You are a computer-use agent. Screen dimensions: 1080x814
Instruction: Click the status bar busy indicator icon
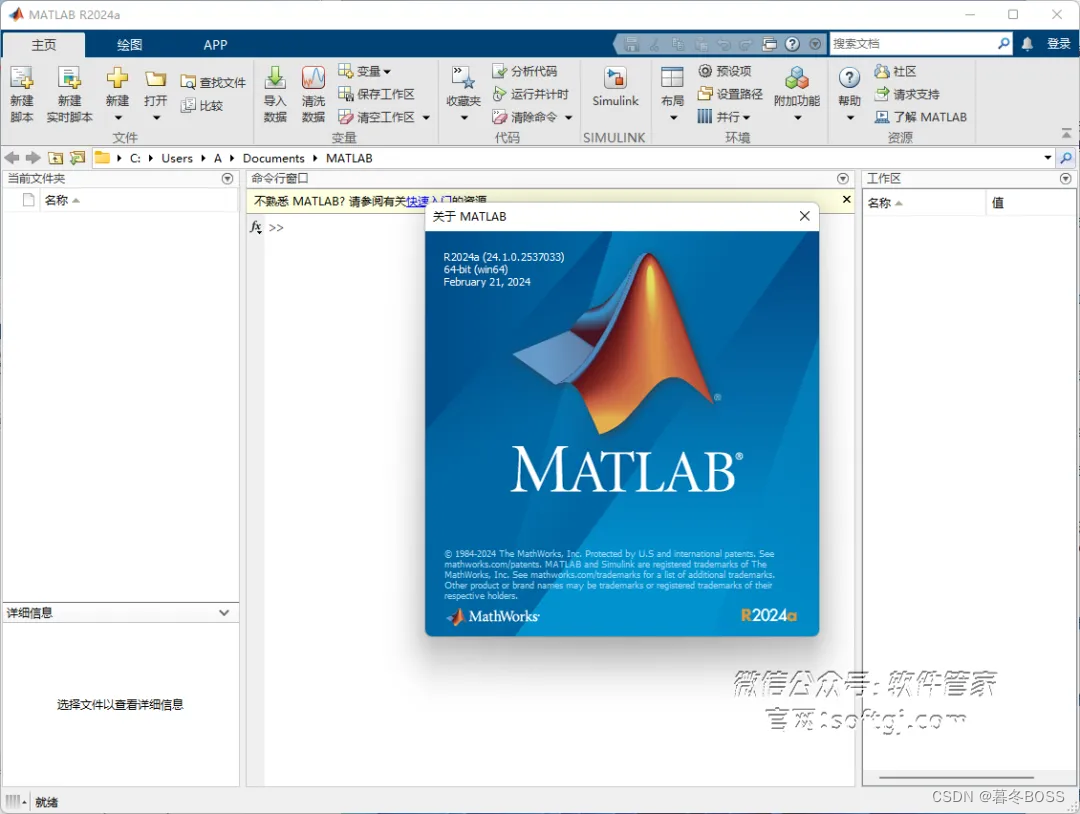pyautogui.click(x=14, y=801)
